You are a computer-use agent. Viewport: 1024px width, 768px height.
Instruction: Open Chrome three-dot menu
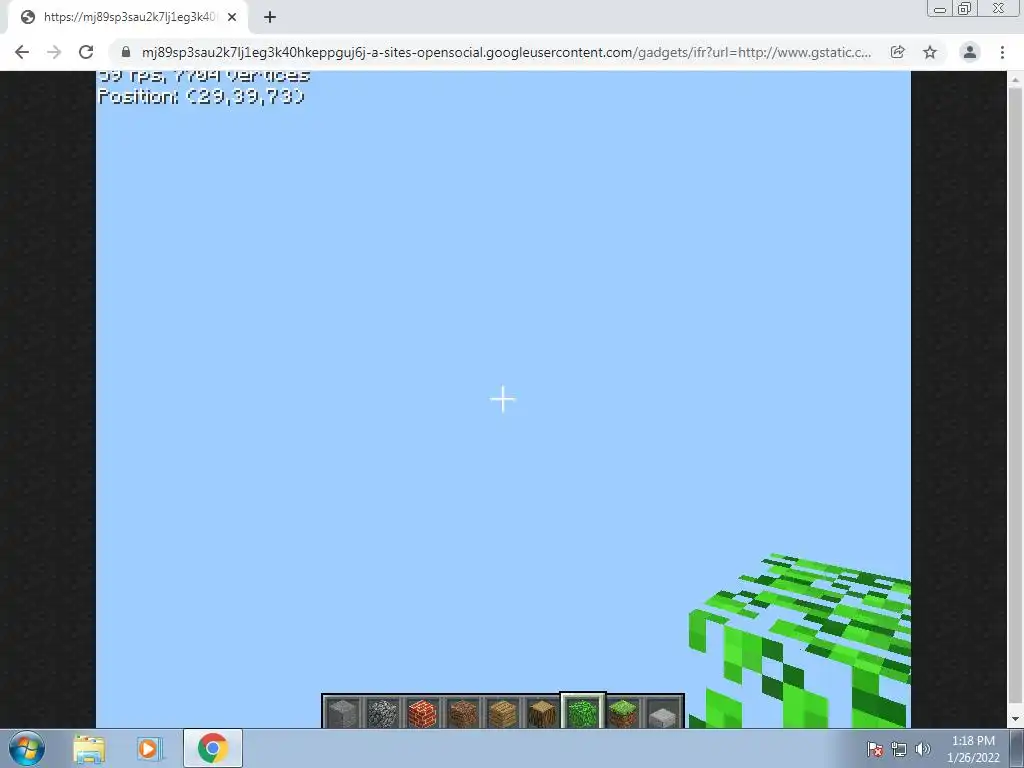coord(1002,52)
